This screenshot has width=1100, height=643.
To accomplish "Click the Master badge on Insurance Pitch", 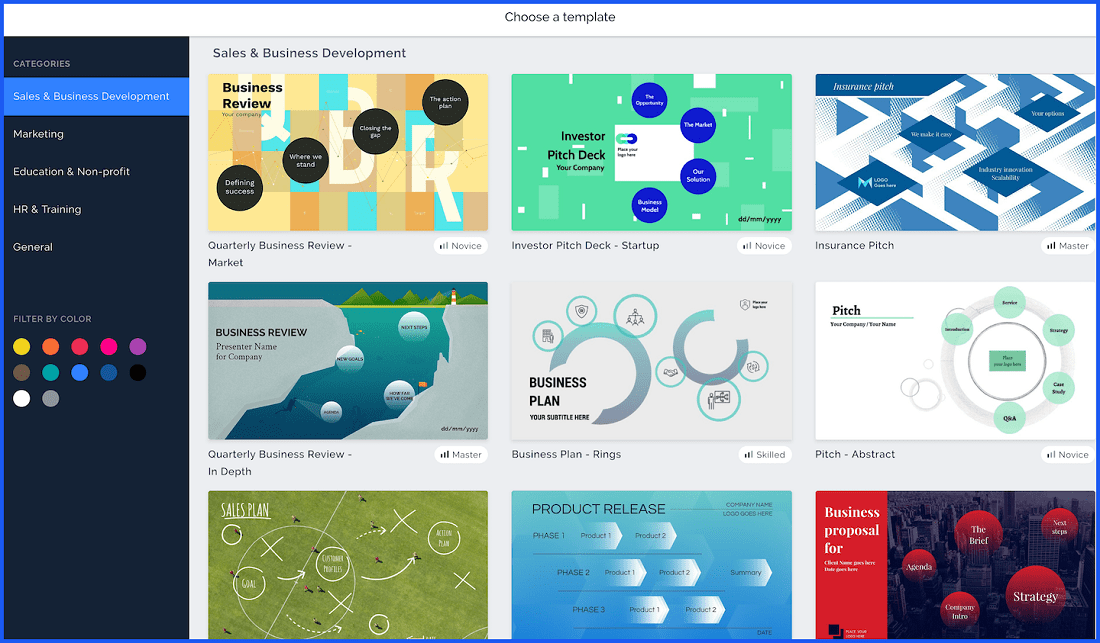I will (1067, 245).
